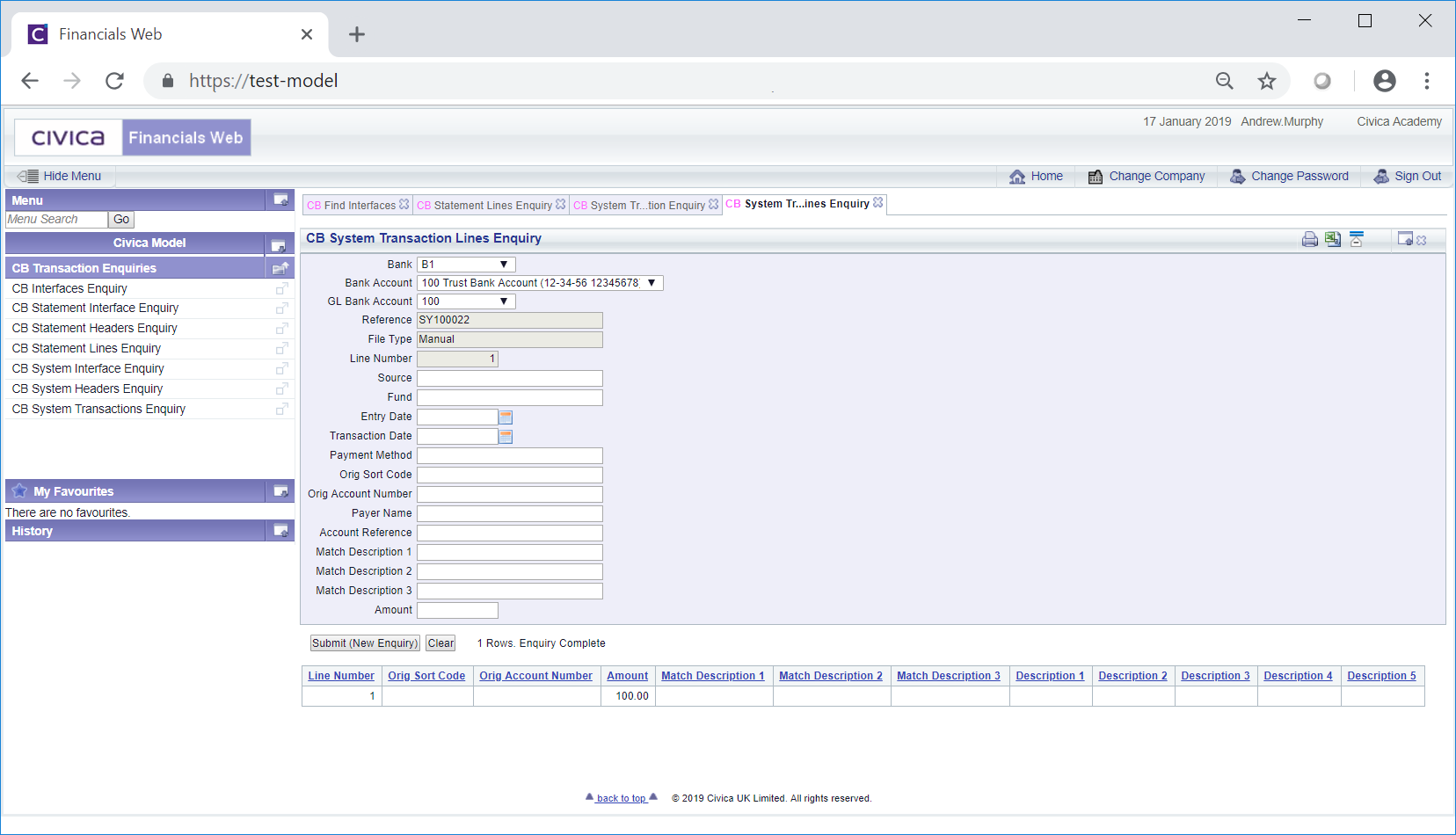The height and width of the screenshot is (835, 1456).
Task: Click the 100.00 amount cell
Action: (x=628, y=696)
